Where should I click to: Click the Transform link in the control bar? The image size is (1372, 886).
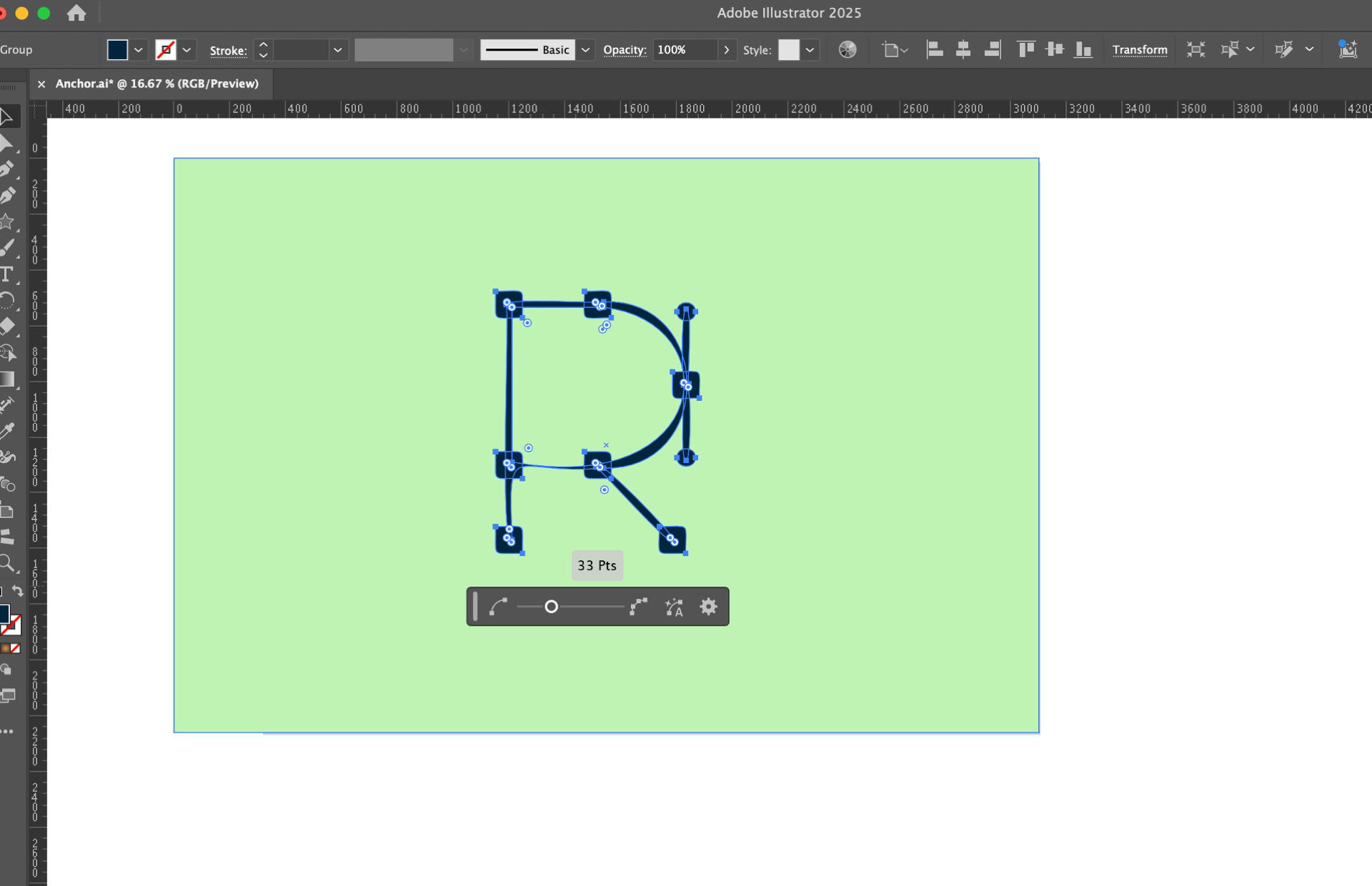tap(1140, 49)
